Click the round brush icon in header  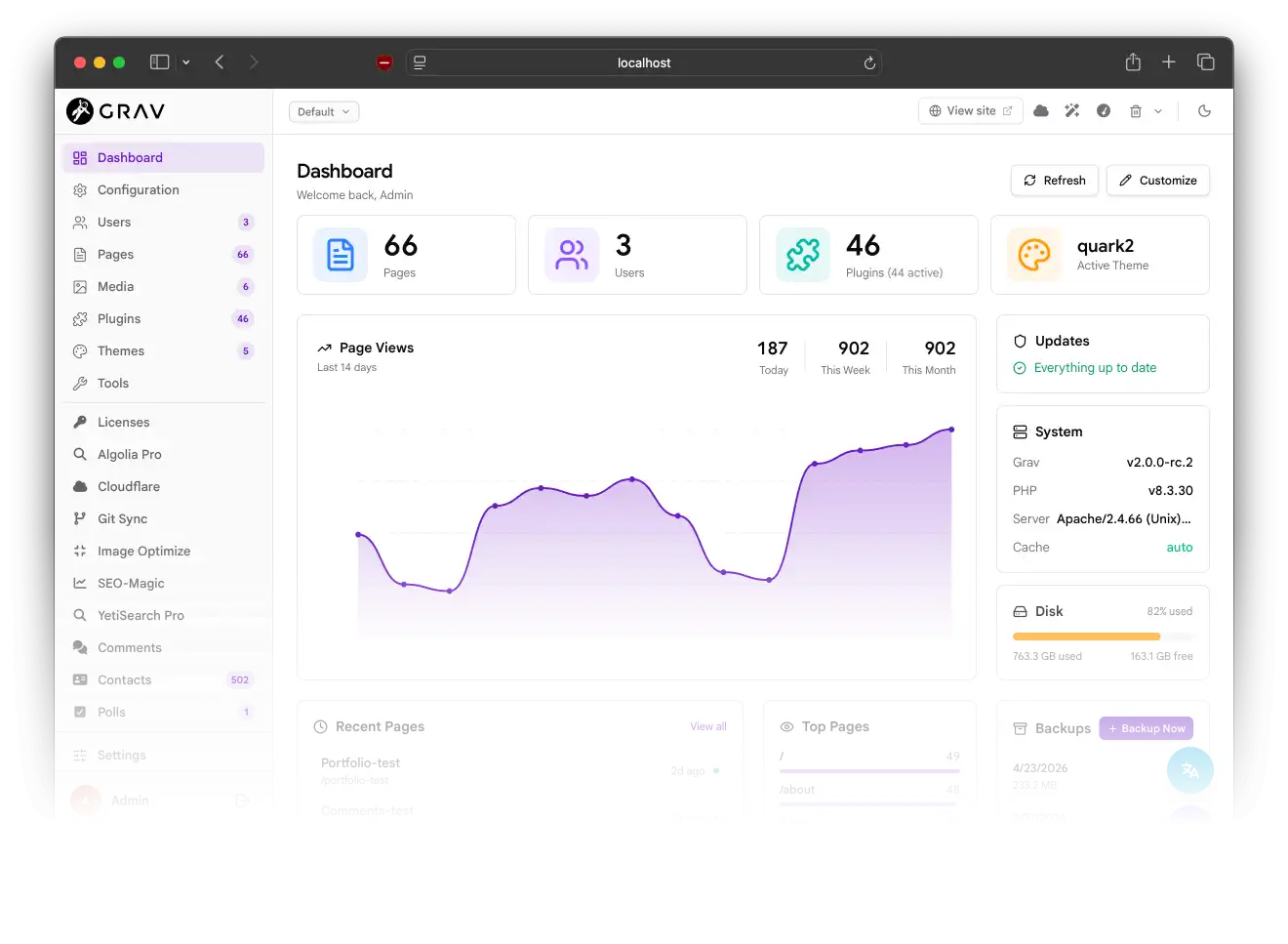coord(1104,111)
